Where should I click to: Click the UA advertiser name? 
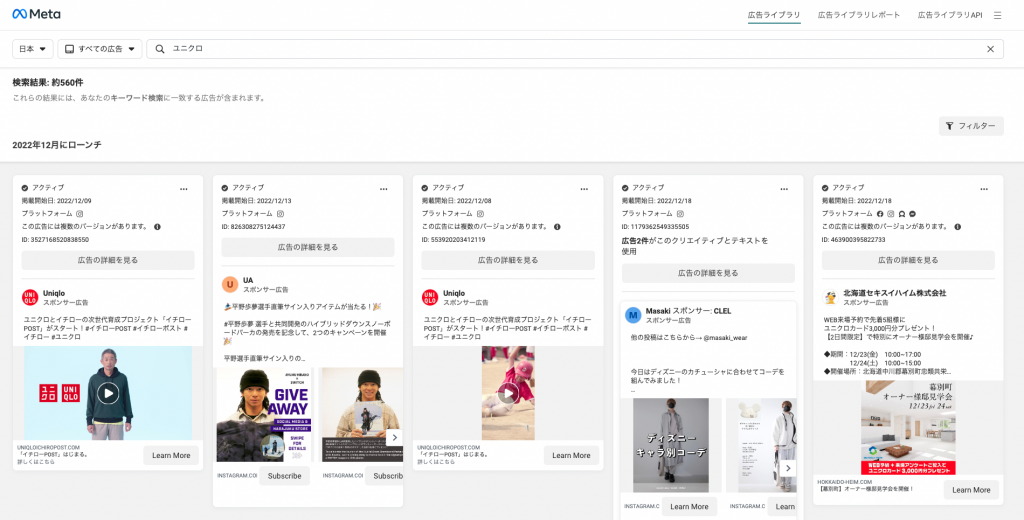[248, 280]
